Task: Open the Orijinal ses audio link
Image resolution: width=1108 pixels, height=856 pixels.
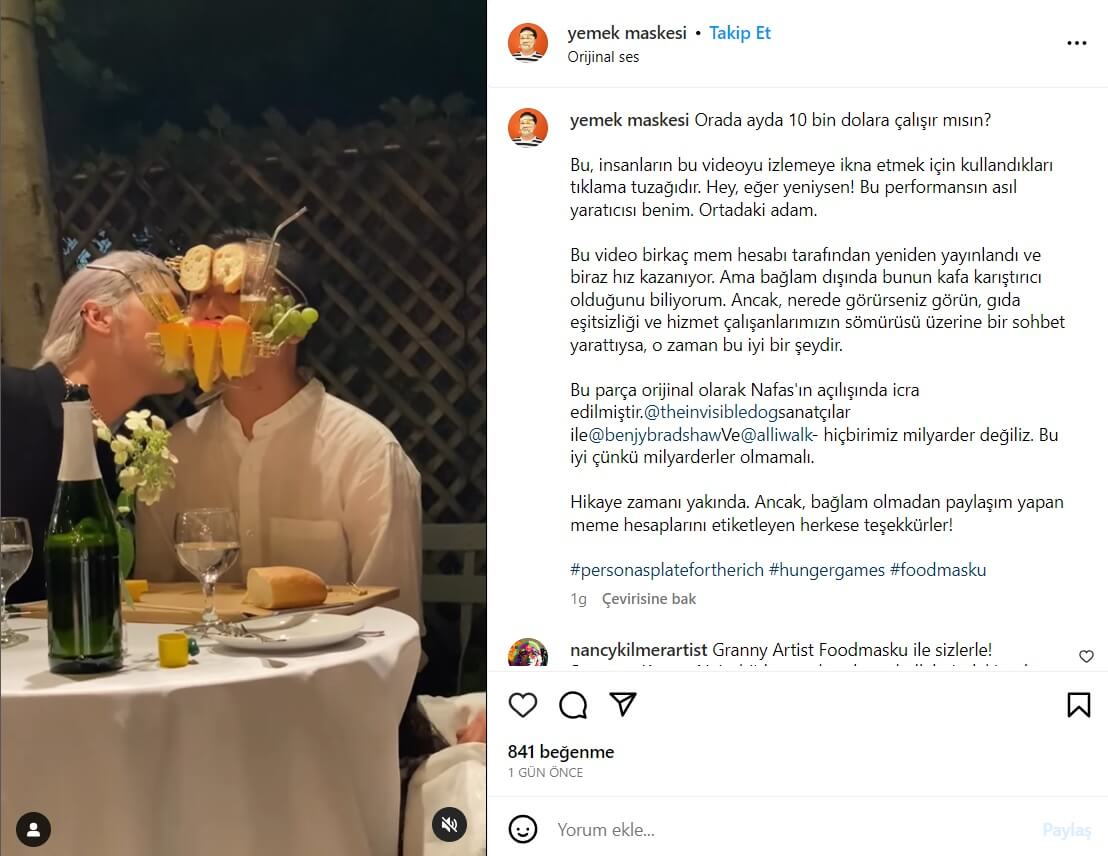Action: coord(603,57)
